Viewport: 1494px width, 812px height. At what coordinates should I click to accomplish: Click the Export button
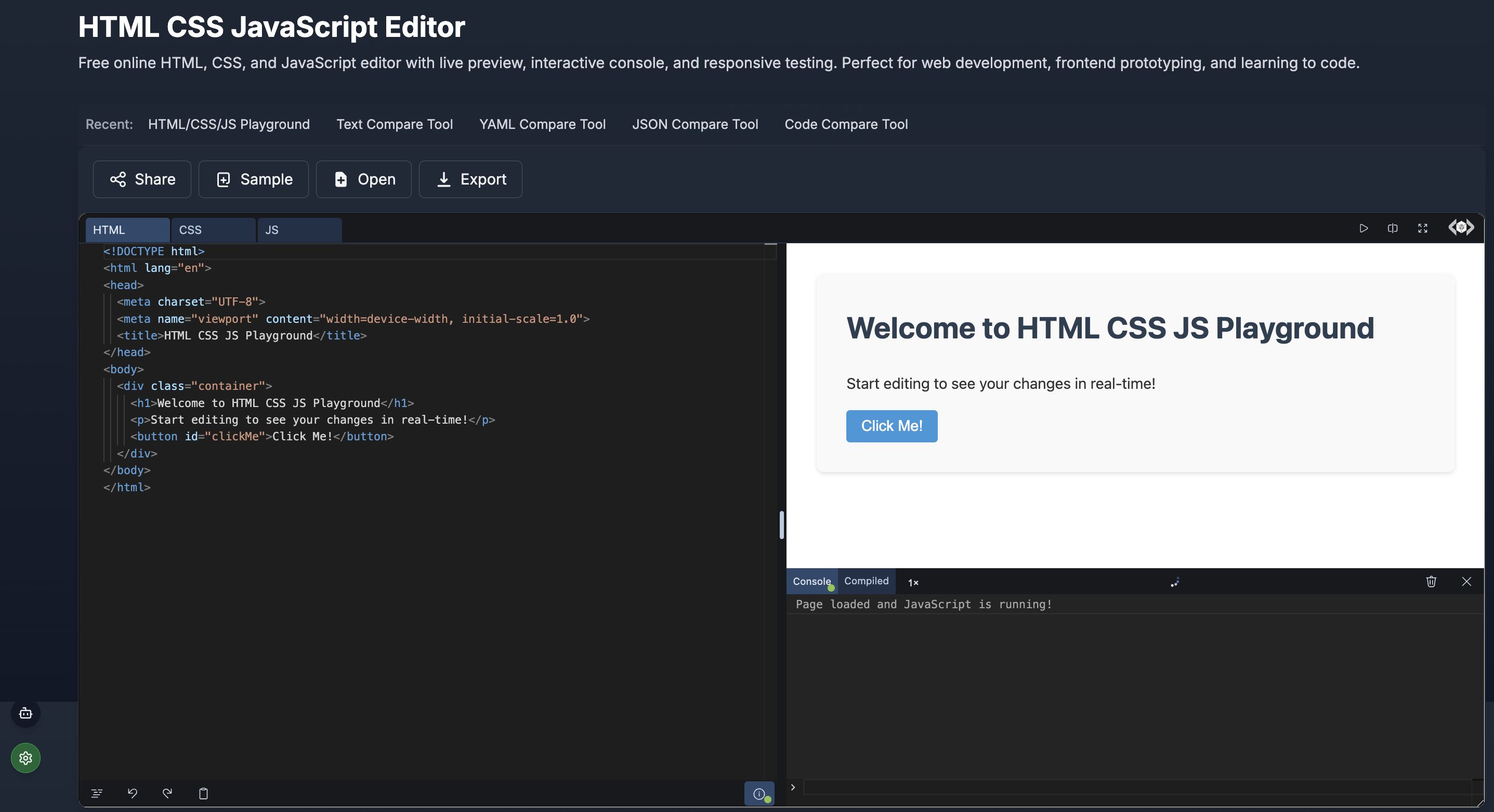pos(470,179)
